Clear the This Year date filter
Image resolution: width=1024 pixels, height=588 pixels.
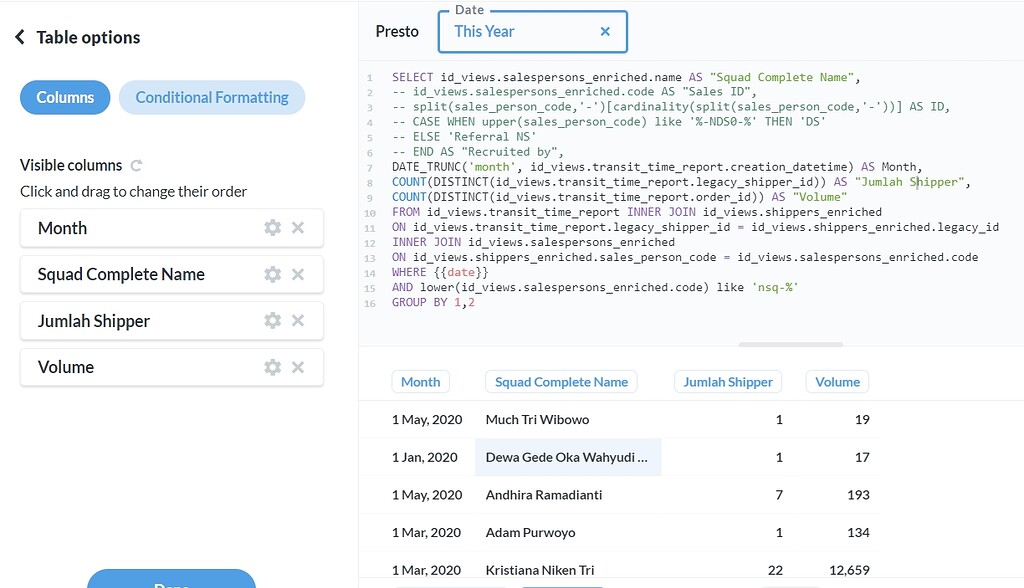click(605, 31)
